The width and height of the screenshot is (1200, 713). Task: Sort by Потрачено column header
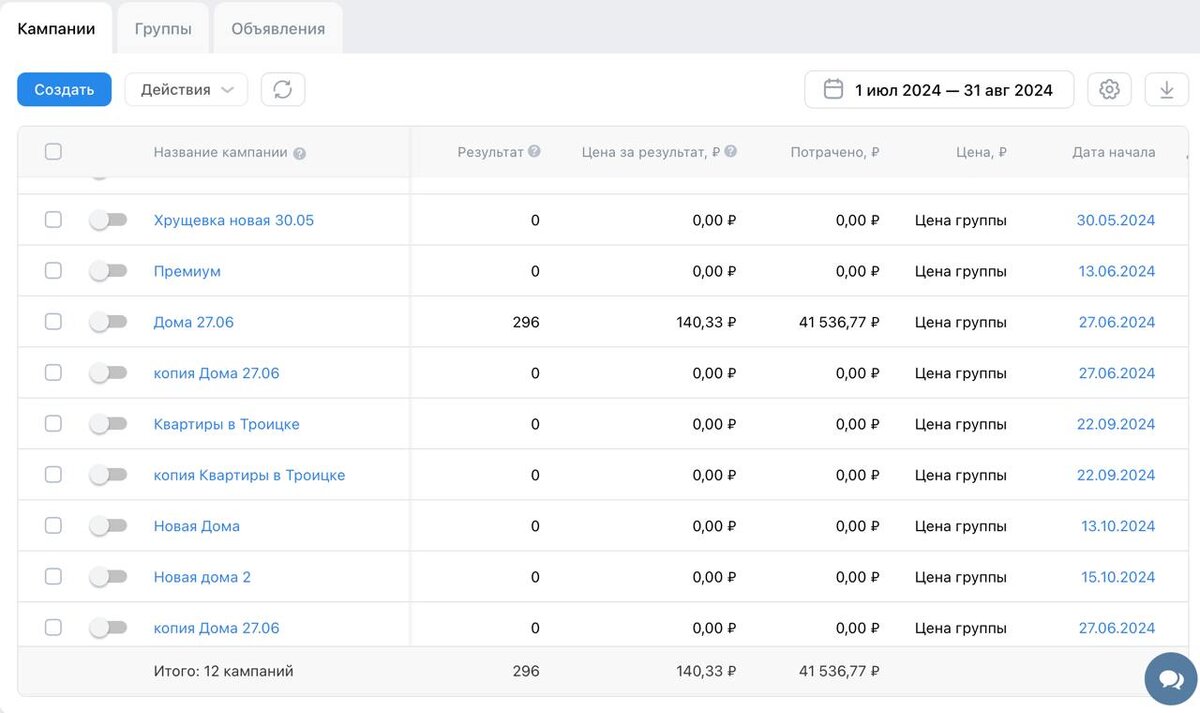tap(834, 153)
